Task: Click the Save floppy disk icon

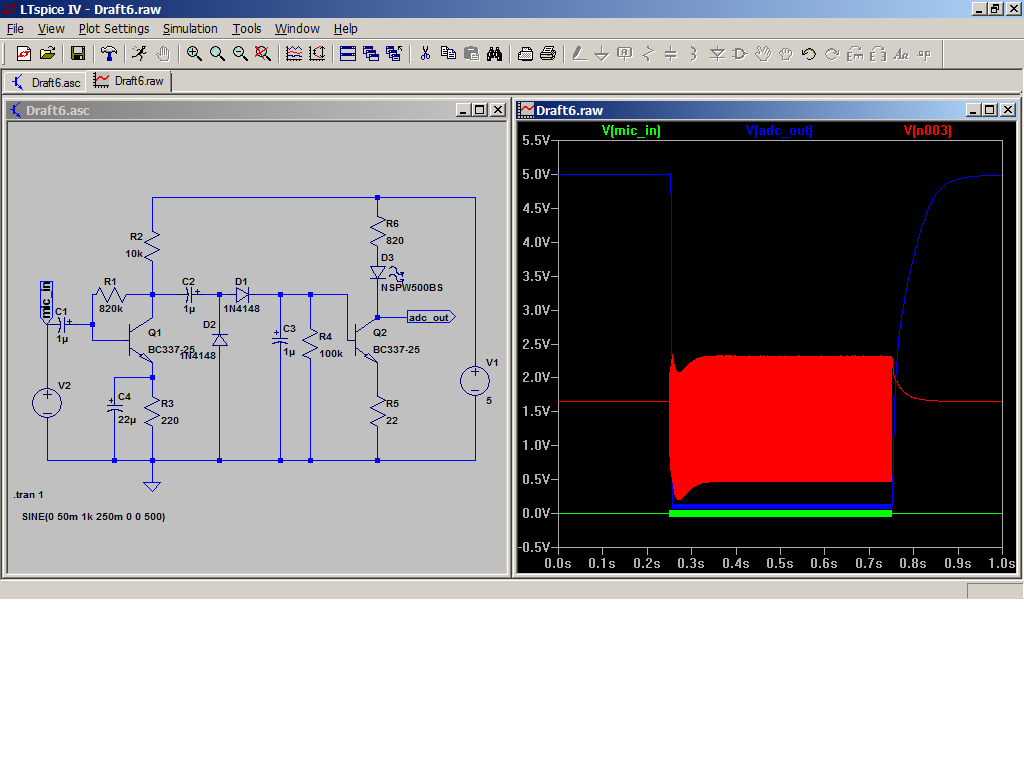Action: tap(78, 54)
